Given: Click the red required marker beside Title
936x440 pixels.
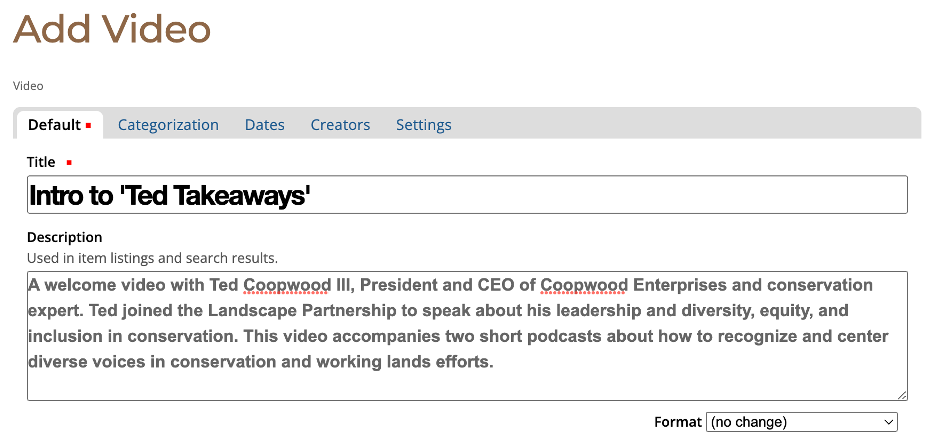Looking at the screenshot, I should coord(69,162).
